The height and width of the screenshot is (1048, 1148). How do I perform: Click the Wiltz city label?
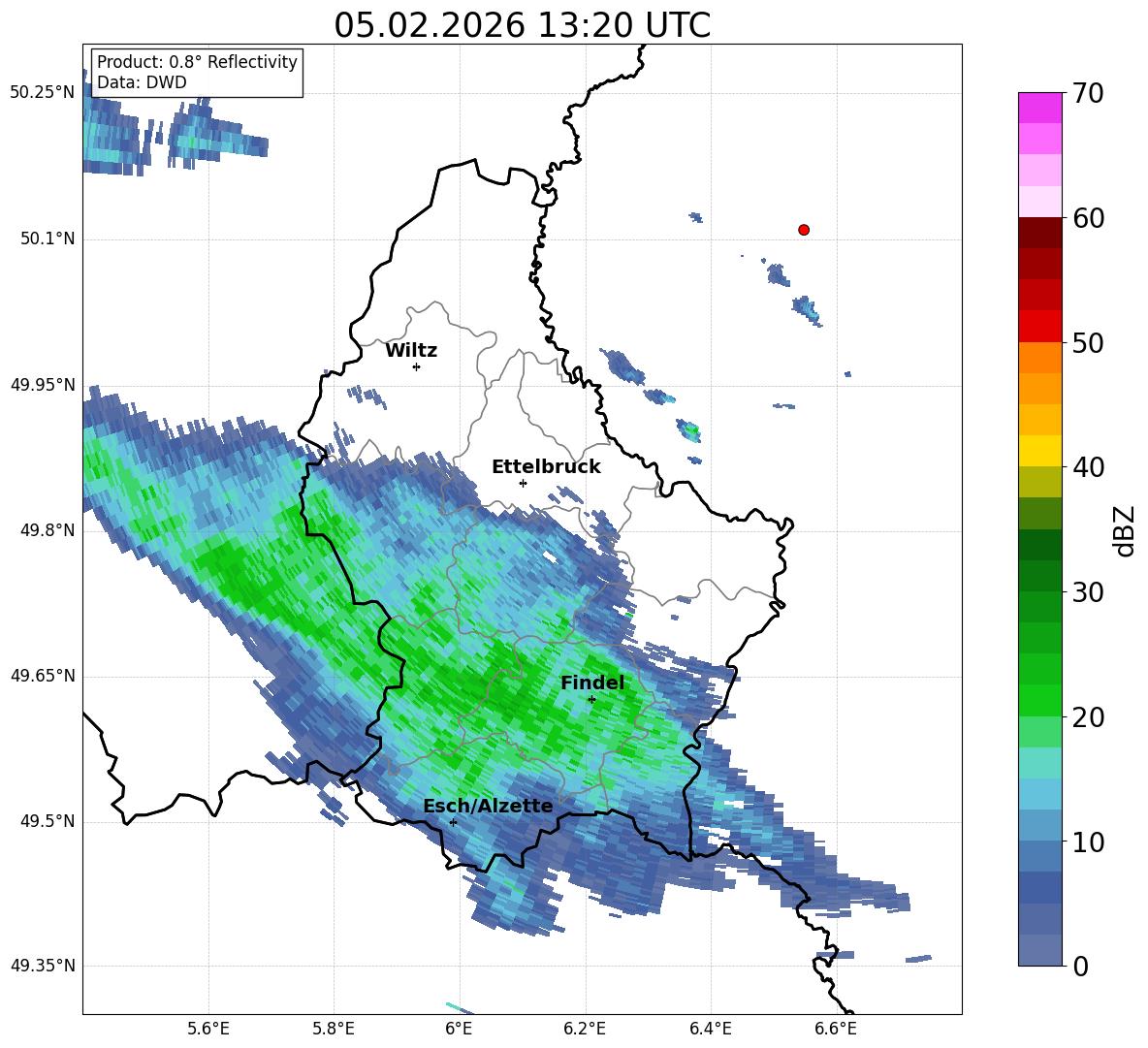click(x=411, y=351)
